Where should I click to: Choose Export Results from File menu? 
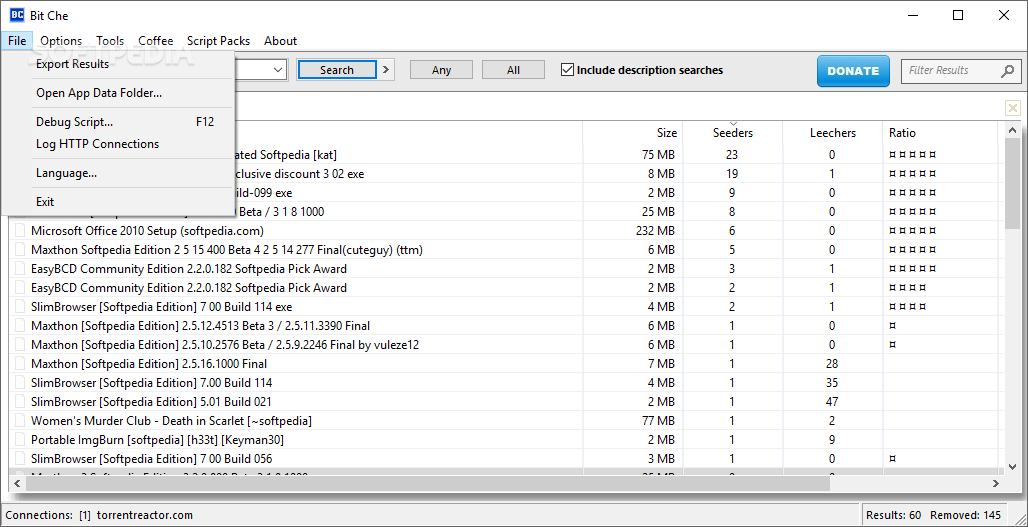pos(118,64)
